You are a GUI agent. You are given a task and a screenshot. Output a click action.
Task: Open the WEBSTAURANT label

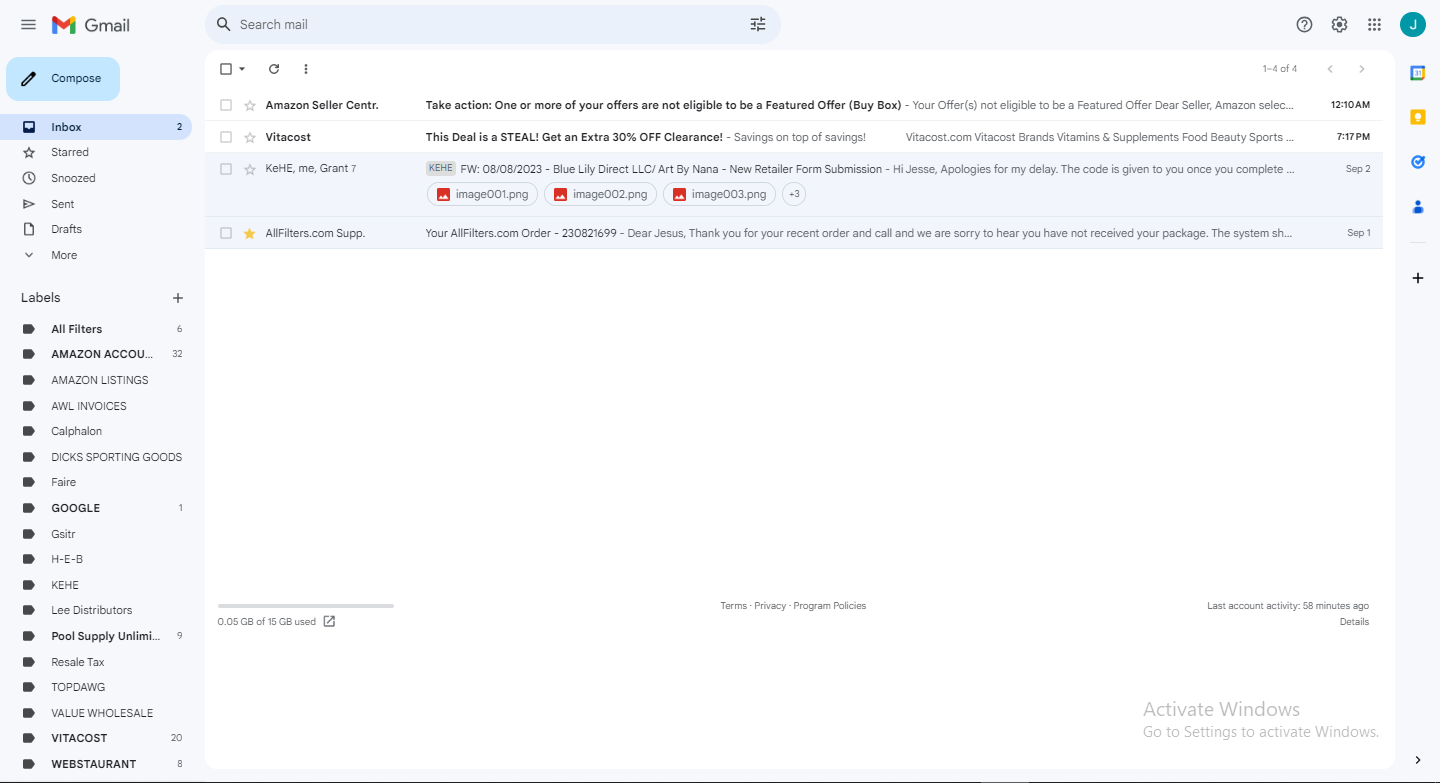point(96,764)
